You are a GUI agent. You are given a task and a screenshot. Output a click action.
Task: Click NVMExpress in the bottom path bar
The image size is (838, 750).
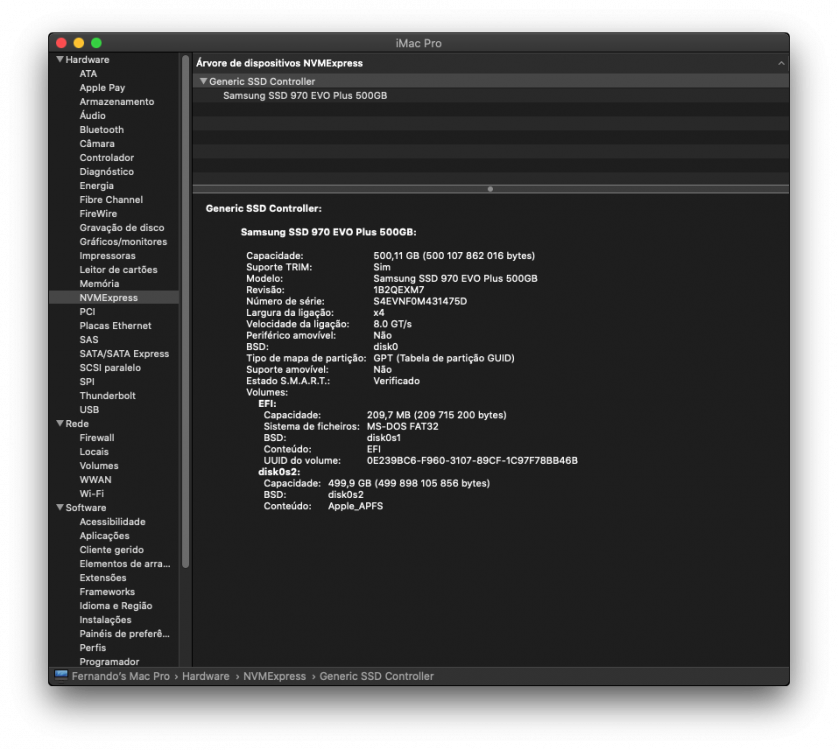pos(274,676)
